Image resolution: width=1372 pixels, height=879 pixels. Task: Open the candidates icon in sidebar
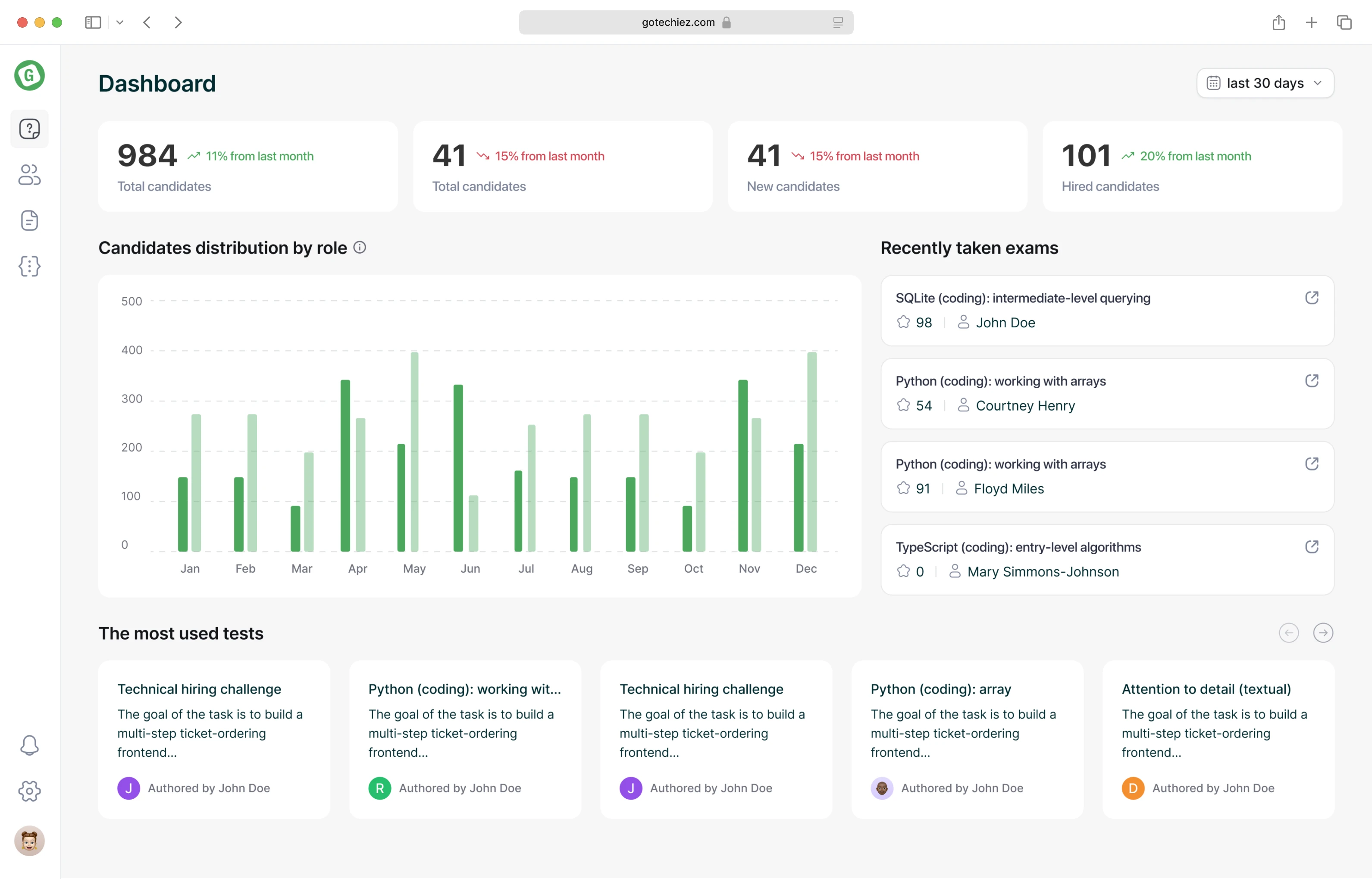29,175
